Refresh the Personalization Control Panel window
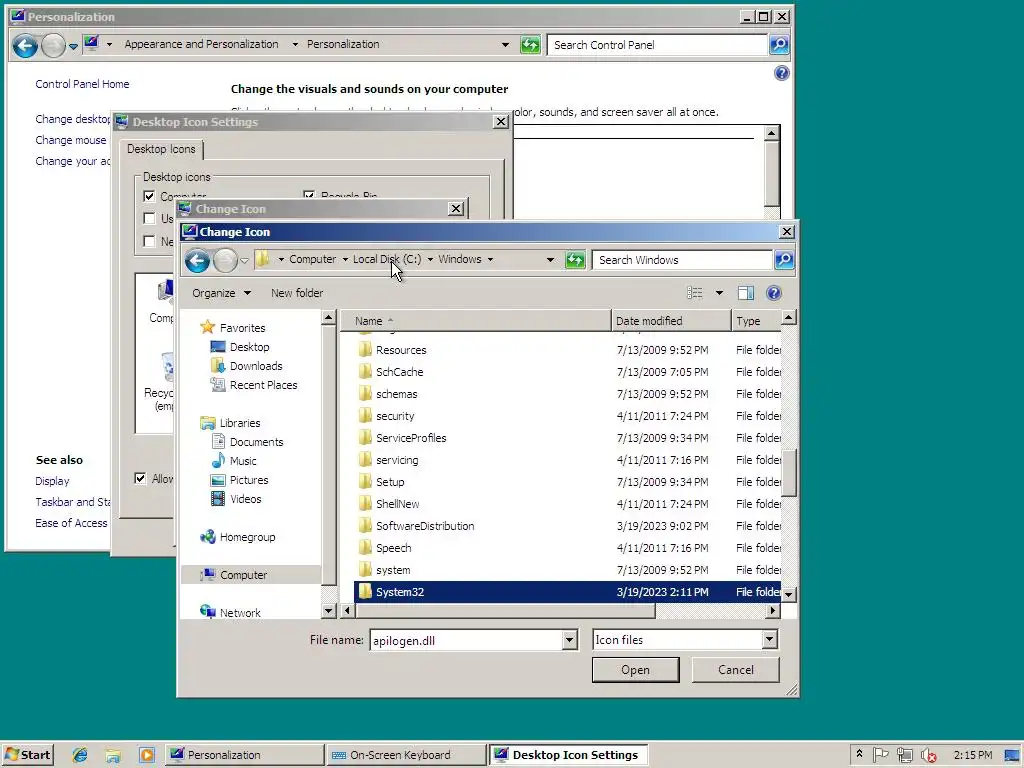 (x=530, y=44)
